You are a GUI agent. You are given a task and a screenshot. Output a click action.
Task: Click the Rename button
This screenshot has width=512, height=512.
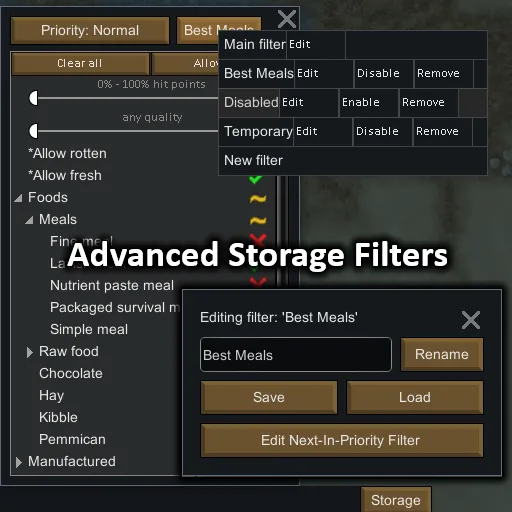pos(442,355)
